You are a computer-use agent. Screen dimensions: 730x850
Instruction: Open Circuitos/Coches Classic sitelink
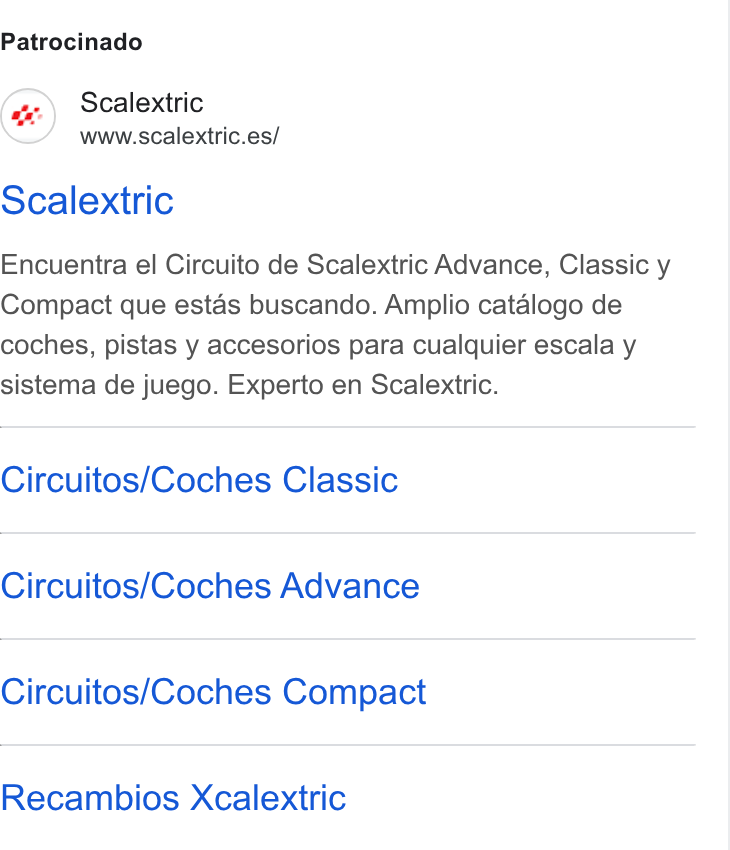pyautogui.click(x=199, y=480)
